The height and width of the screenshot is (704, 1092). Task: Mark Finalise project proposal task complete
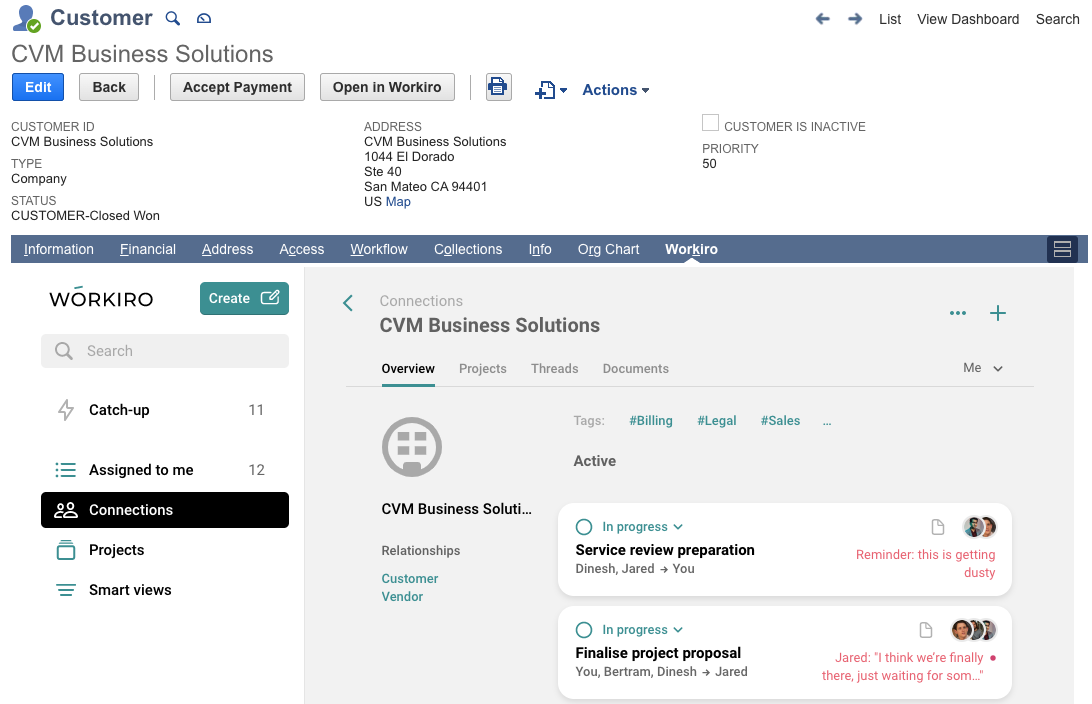pyautogui.click(x=584, y=630)
